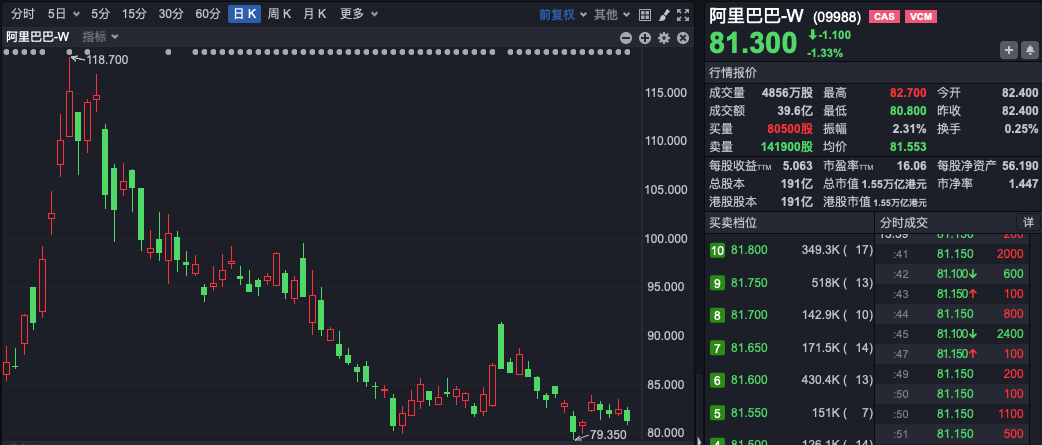Set price alert bell icon
Image resolution: width=1042 pixels, height=445 pixels.
(x=1029, y=50)
